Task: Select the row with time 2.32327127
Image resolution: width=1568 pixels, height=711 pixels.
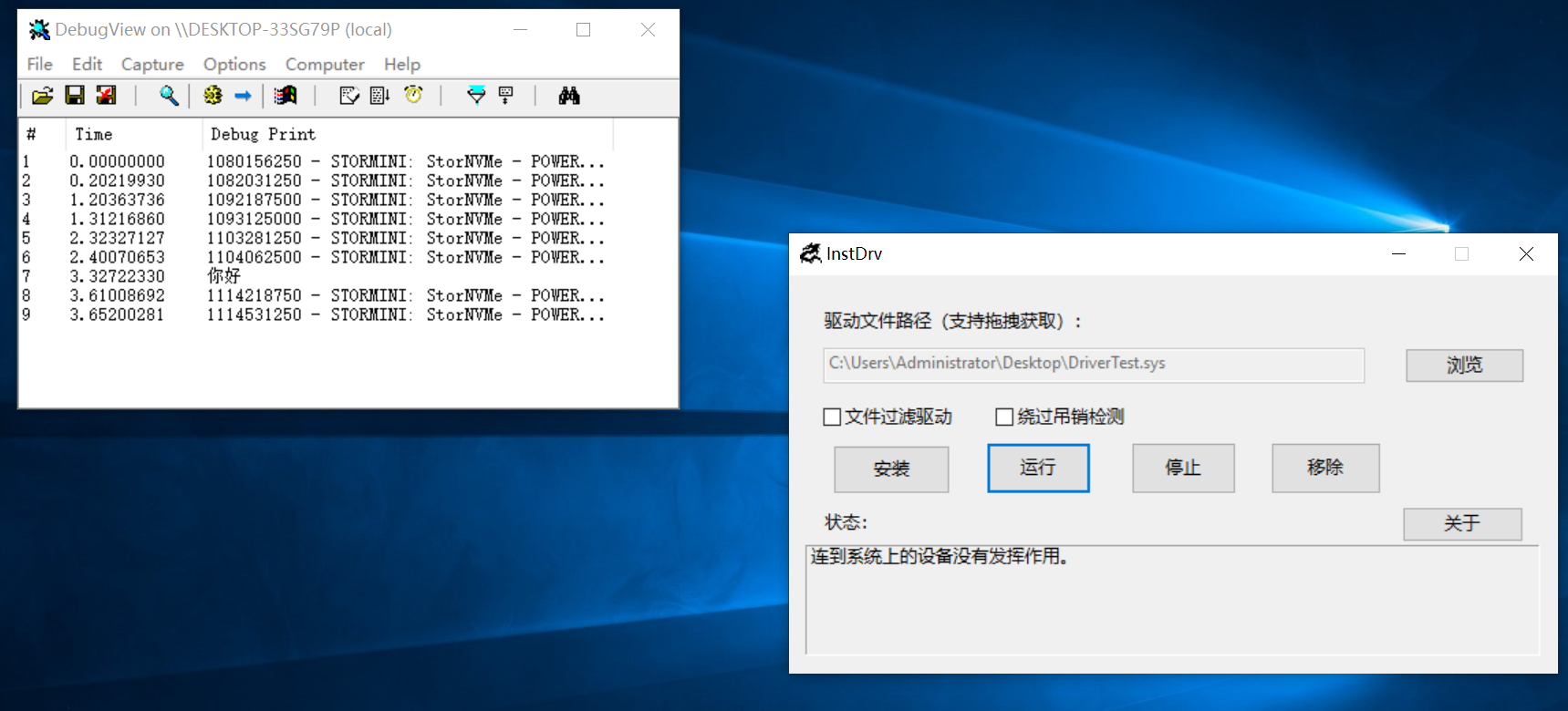Action: point(314,238)
